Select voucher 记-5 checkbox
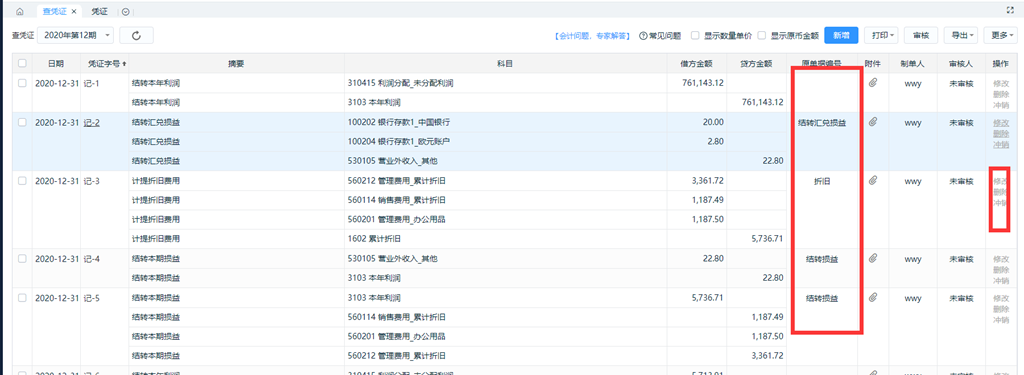Viewport: 1024px width, 375px height. coord(22,298)
